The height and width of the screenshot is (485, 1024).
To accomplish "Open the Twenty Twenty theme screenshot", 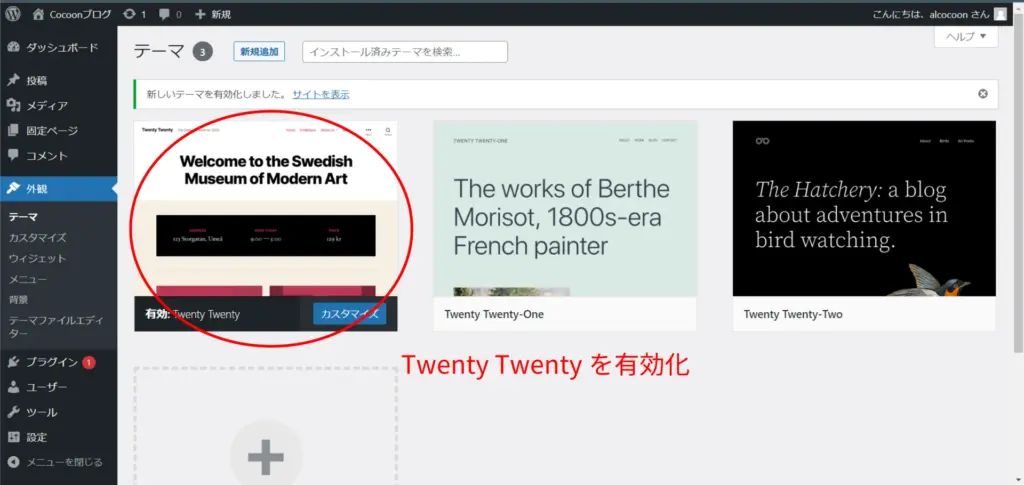I will click(x=266, y=209).
